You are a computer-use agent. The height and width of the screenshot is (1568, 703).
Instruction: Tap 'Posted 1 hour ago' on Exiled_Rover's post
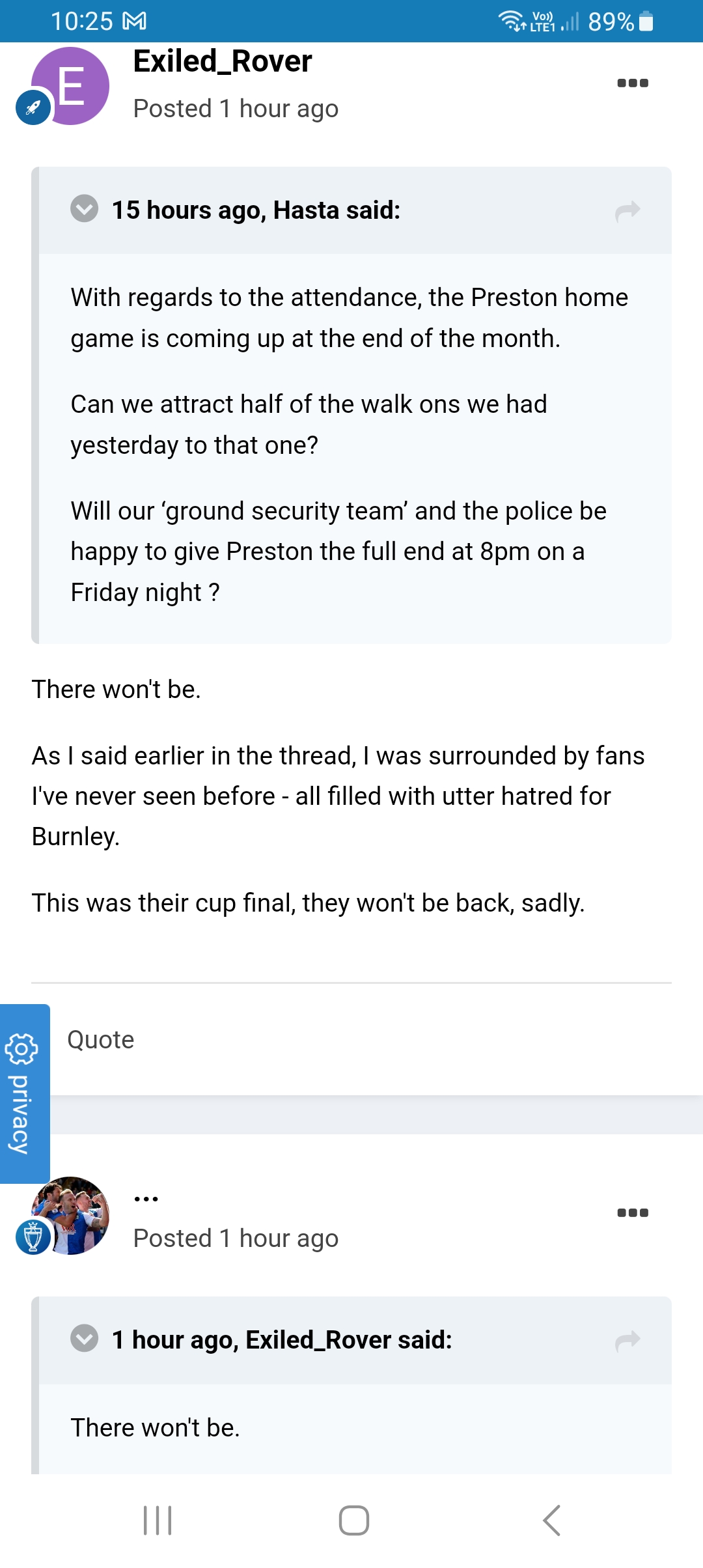coord(236,109)
